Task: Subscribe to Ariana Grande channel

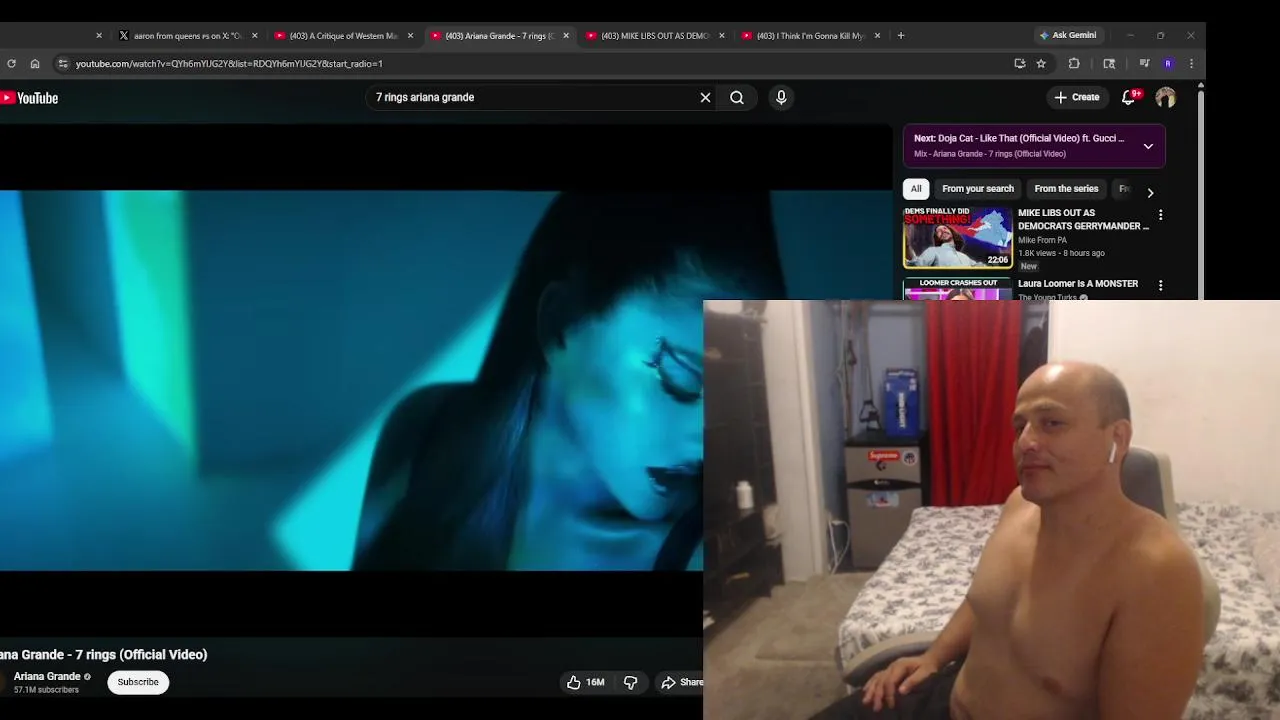Action: 138,682
